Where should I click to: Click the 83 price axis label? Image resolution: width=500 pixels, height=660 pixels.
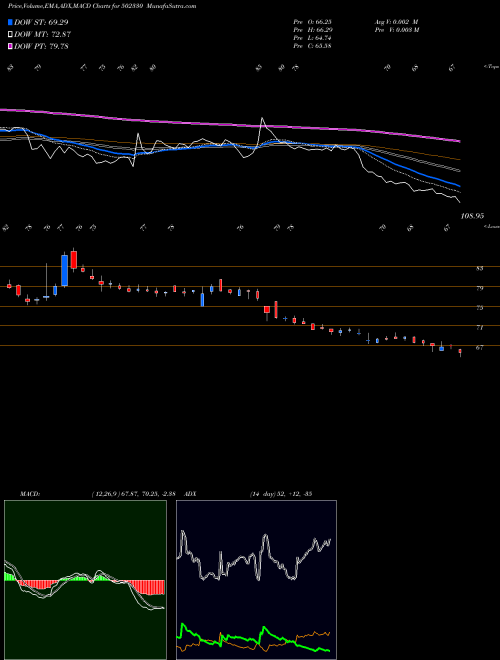[x=480, y=268]
